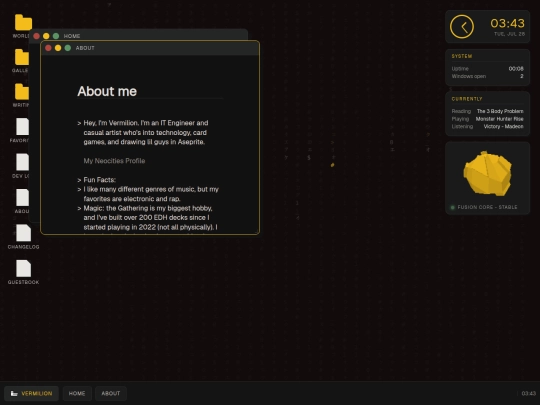The image size is (540, 405).
Task: Click Monster Hunter Rise playing entry
Action: (x=499, y=119)
